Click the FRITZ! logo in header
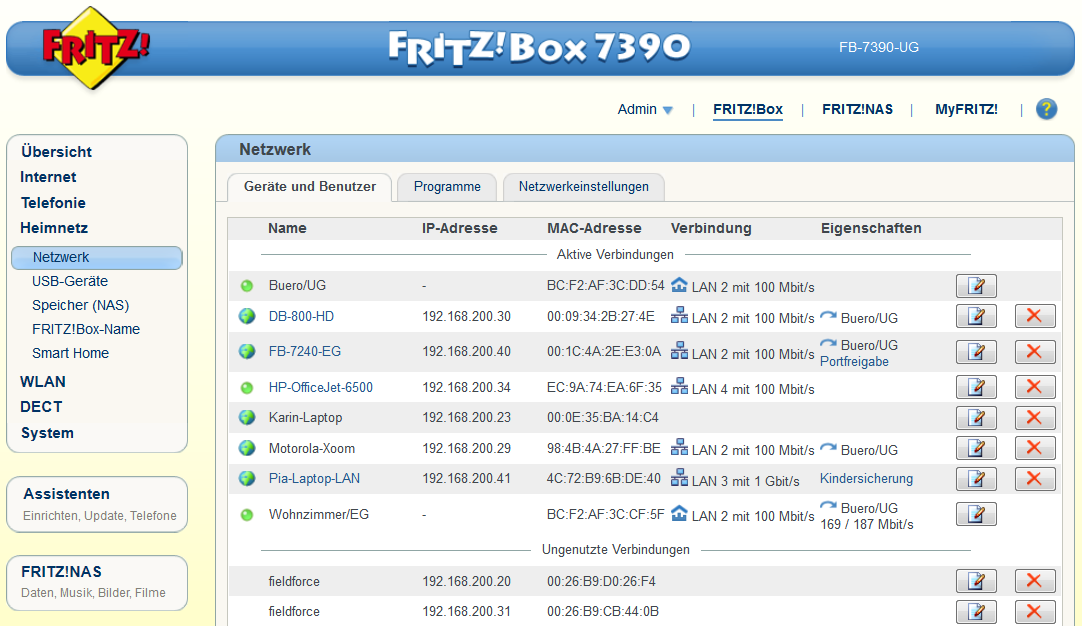 [96, 47]
